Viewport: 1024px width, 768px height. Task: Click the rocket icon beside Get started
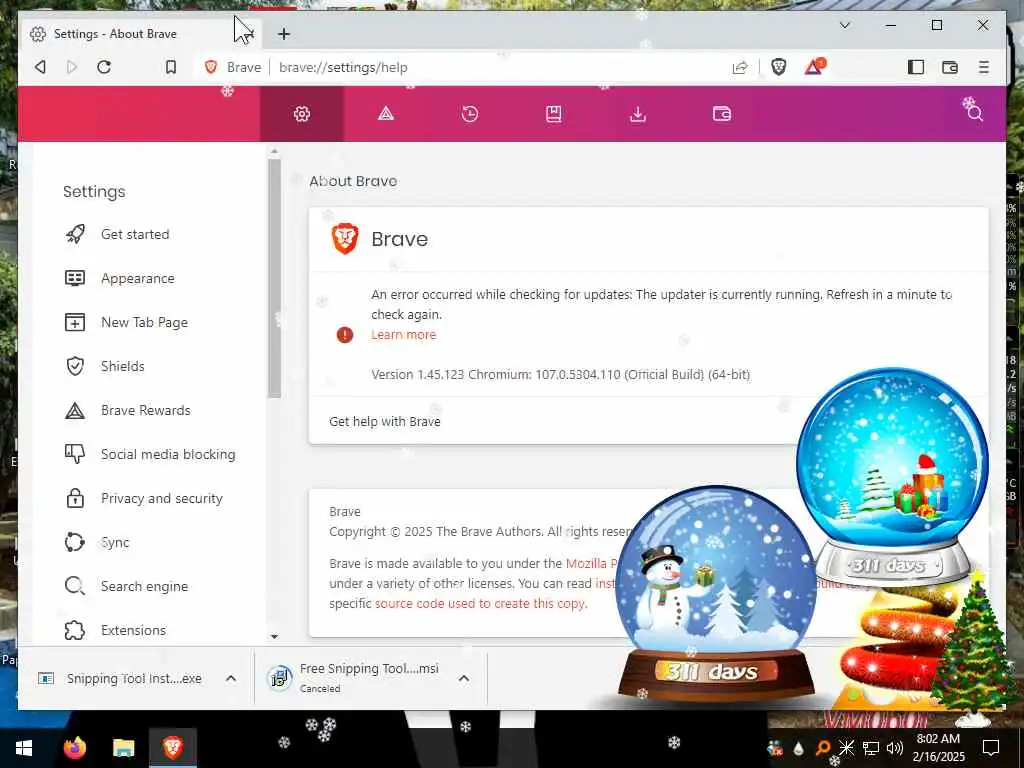(75, 234)
